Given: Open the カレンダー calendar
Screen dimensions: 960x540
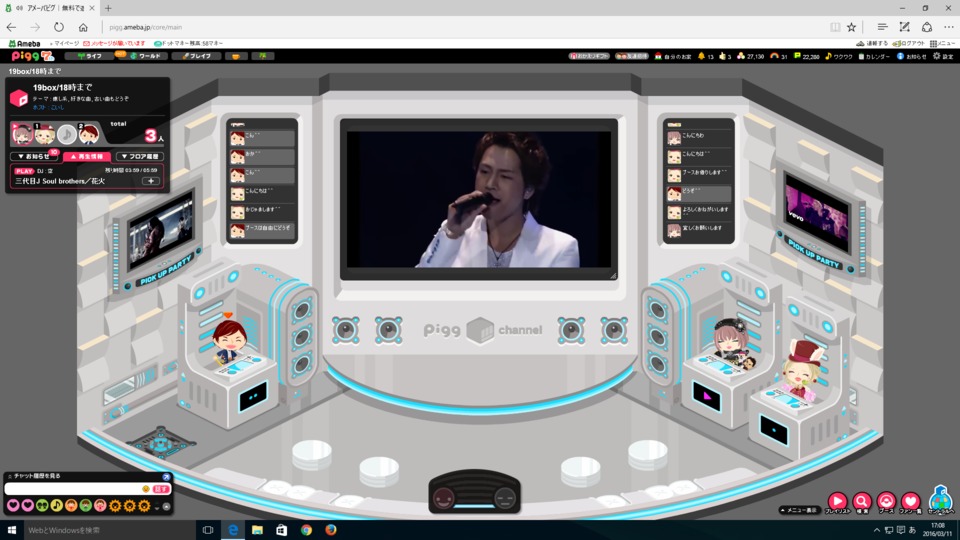Looking at the screenshot, I should 874,56.
